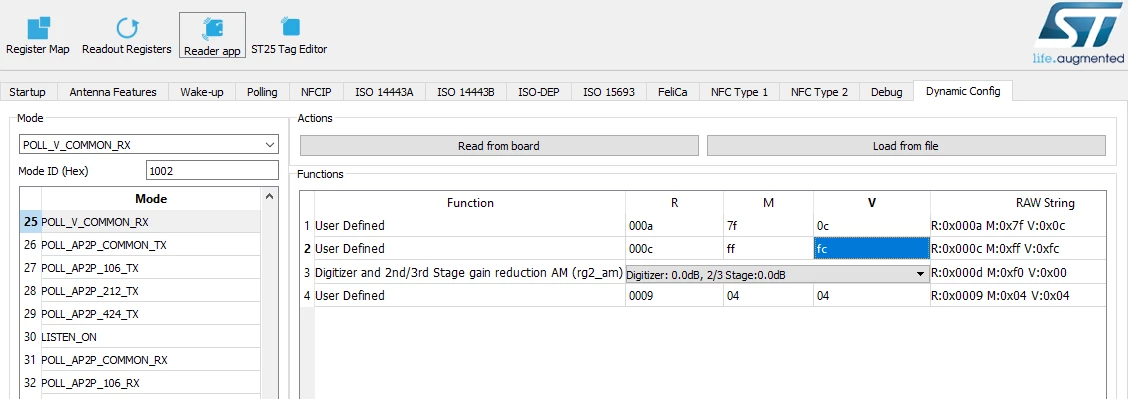Click the V column header
Viewport: 1128px width, 399px height.
872,203
